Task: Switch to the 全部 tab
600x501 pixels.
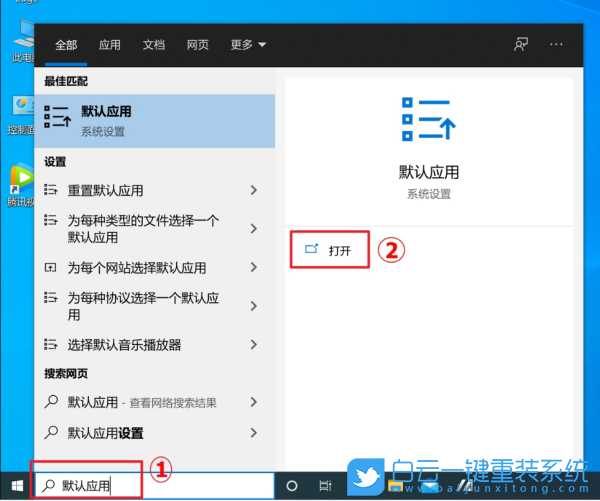Action: tap(66, 45)
